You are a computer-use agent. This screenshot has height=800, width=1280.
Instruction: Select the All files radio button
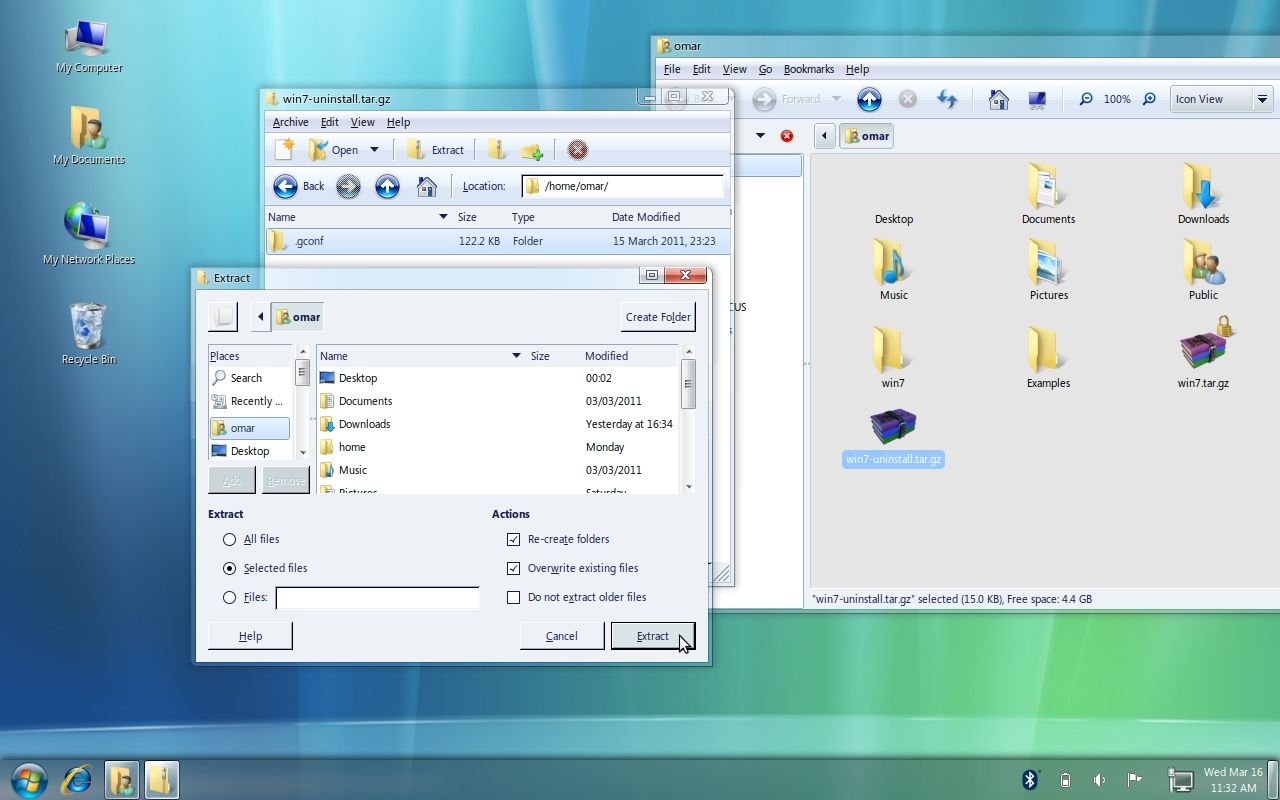pos(230,539)
